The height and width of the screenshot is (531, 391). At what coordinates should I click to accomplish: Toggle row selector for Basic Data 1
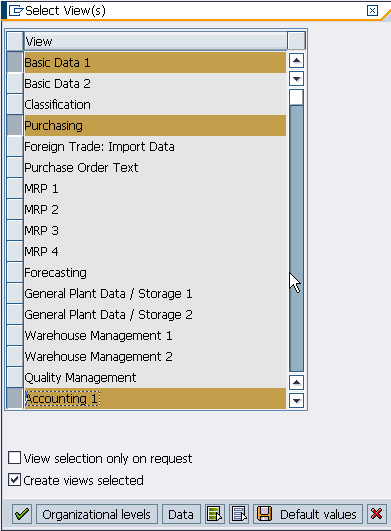pos(15,62)
